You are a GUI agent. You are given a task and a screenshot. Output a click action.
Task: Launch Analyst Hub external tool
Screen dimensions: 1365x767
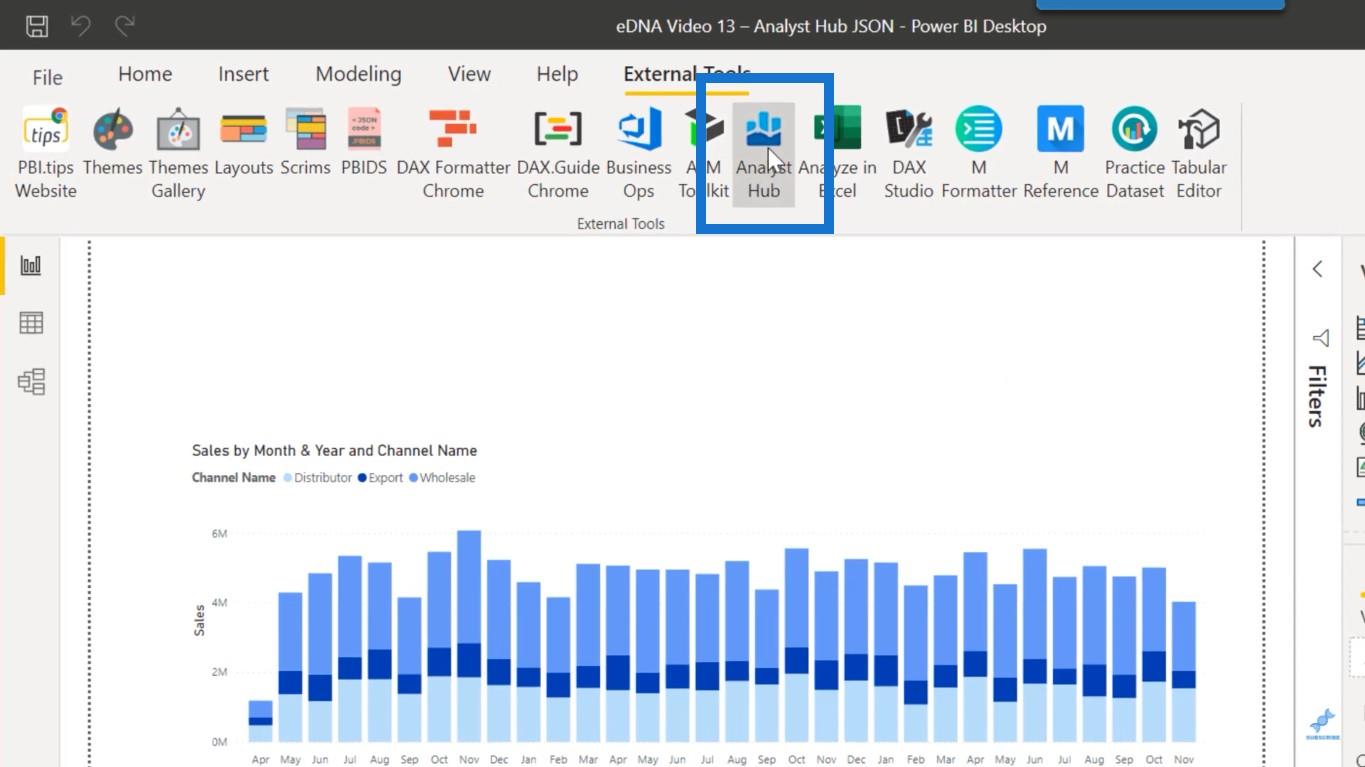(764, 153)
